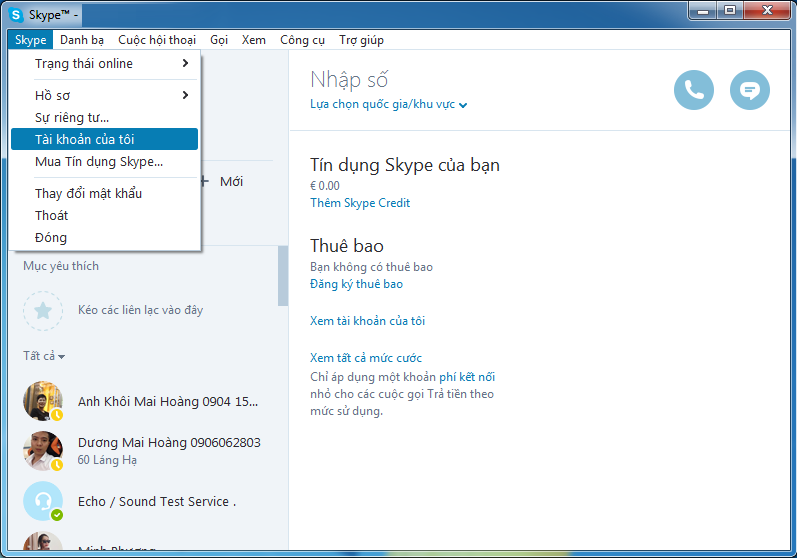The height and width of the screenshot is (558, 797).
Task: Open the Tất cả contact filter dropdown
Action: 45,356
